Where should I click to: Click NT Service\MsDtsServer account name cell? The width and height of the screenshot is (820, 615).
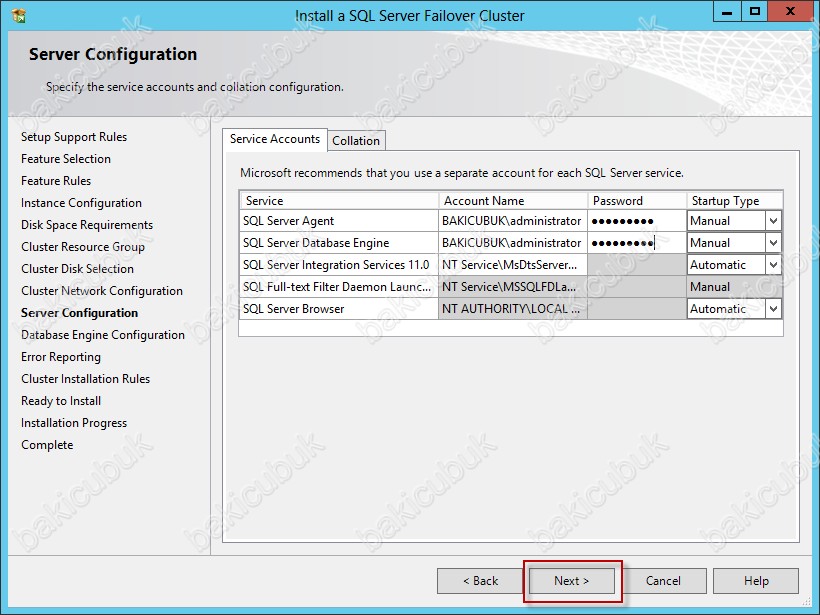(512, 265)
